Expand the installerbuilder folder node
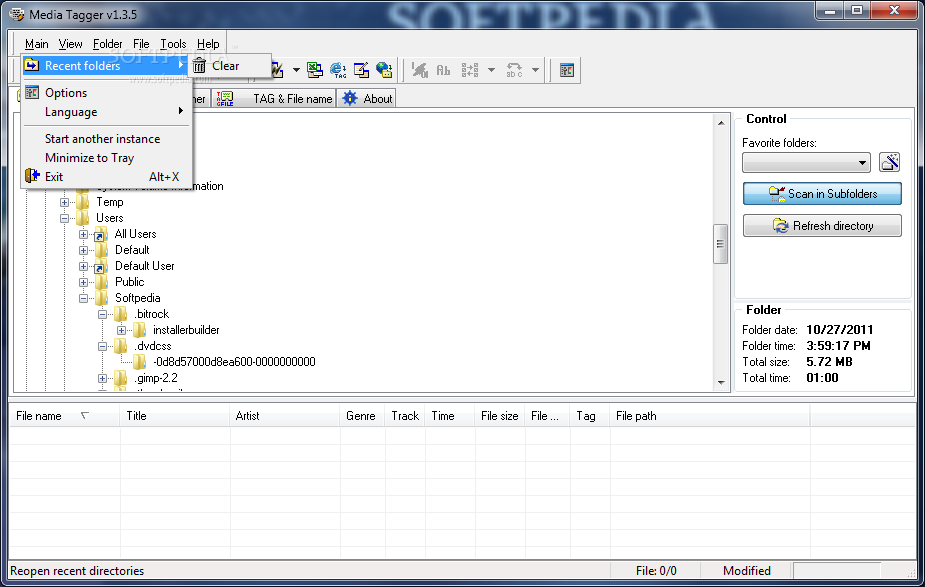 click(121, 330)
